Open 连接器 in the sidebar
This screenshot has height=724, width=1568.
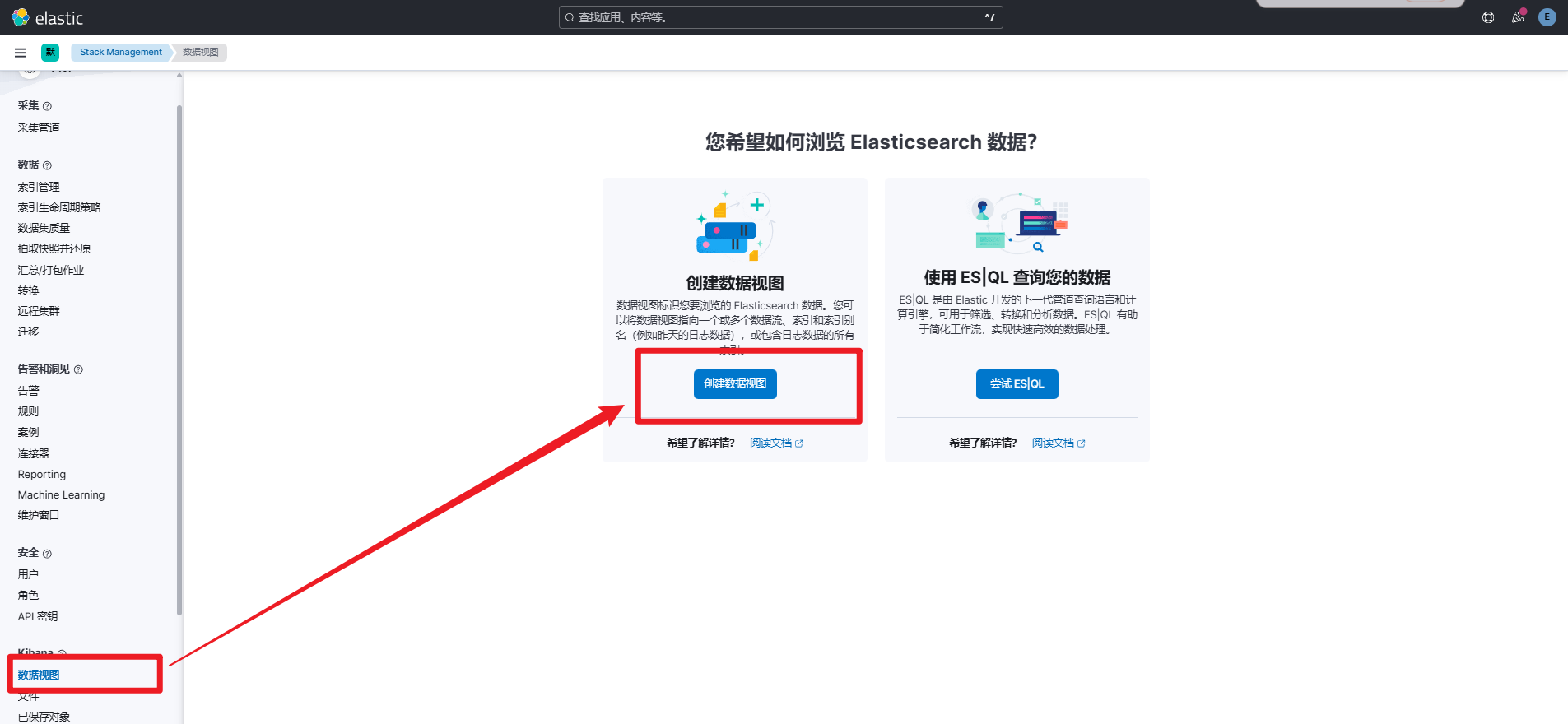tap(34, 453)
